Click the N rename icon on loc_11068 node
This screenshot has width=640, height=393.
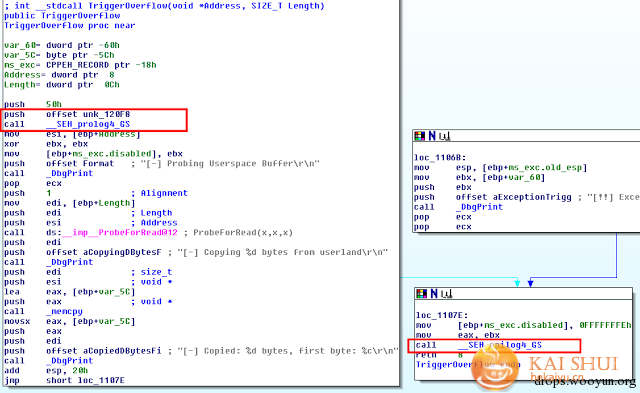click(432, 136)
